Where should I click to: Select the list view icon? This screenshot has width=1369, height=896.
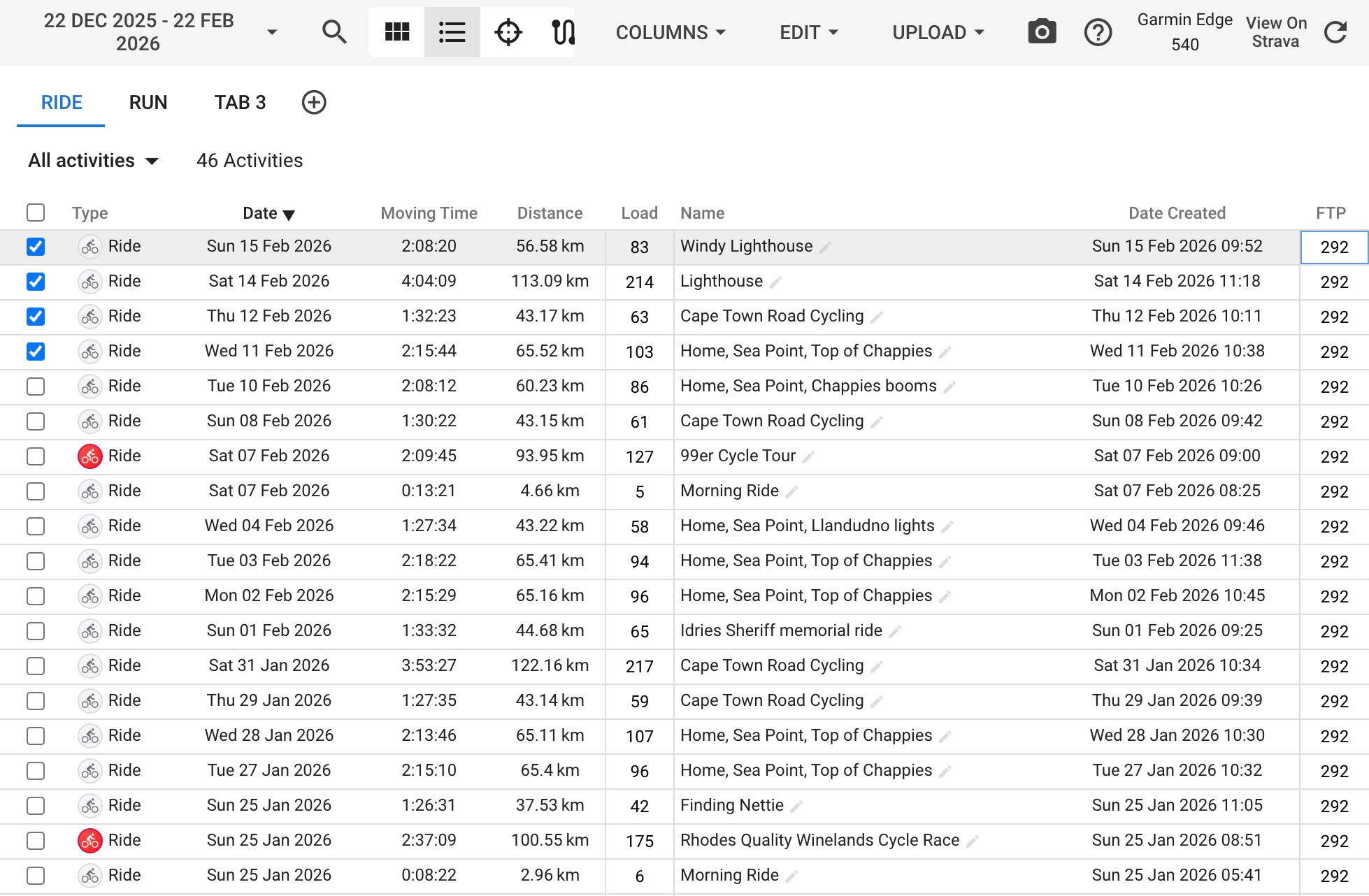[452, 31]
